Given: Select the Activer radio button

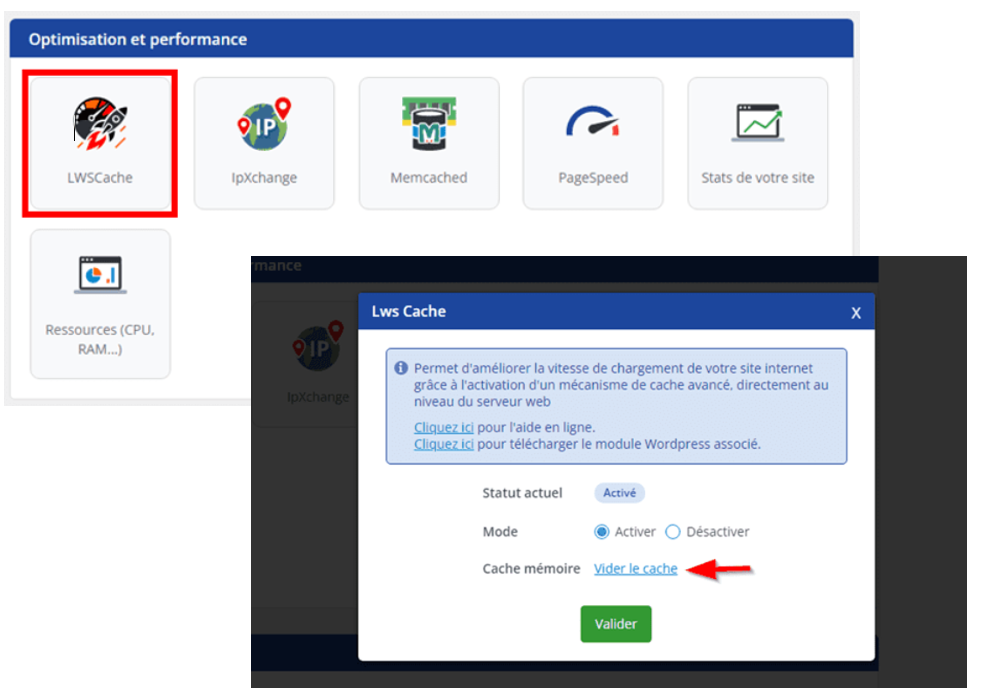Looking at the screenshot, I should tap(601, 532).
